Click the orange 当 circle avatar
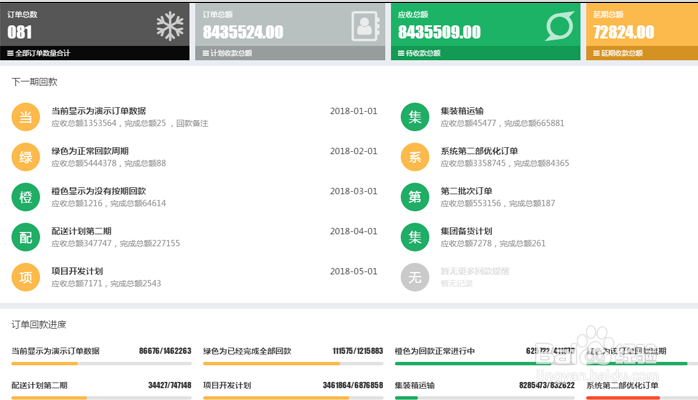This screenshot has height=400, width=698. click(26, 117)
